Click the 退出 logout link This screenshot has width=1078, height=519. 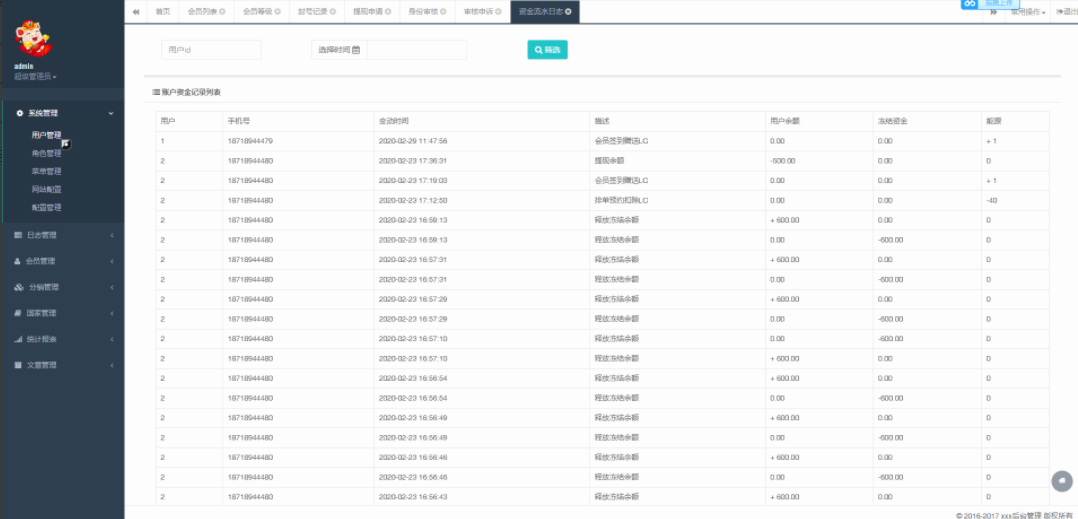tap(1066, 12)
